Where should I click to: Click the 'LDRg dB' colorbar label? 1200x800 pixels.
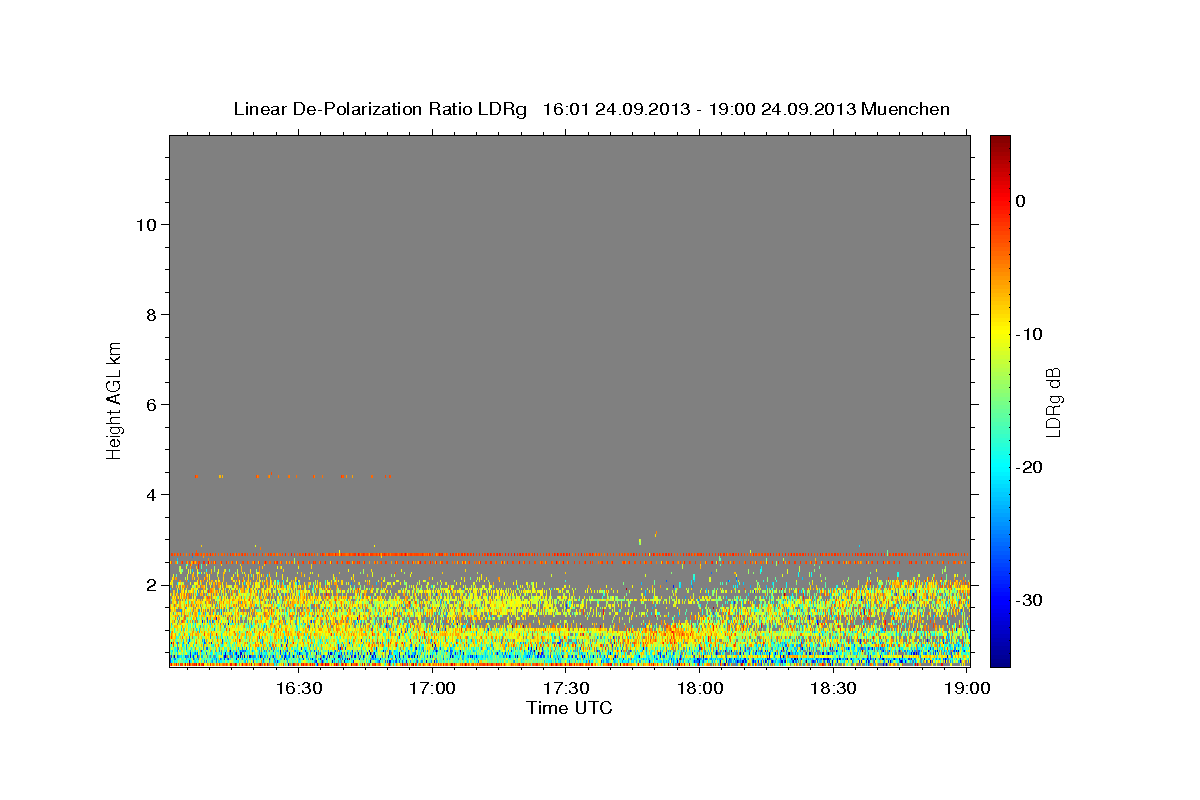[1052, 402]
